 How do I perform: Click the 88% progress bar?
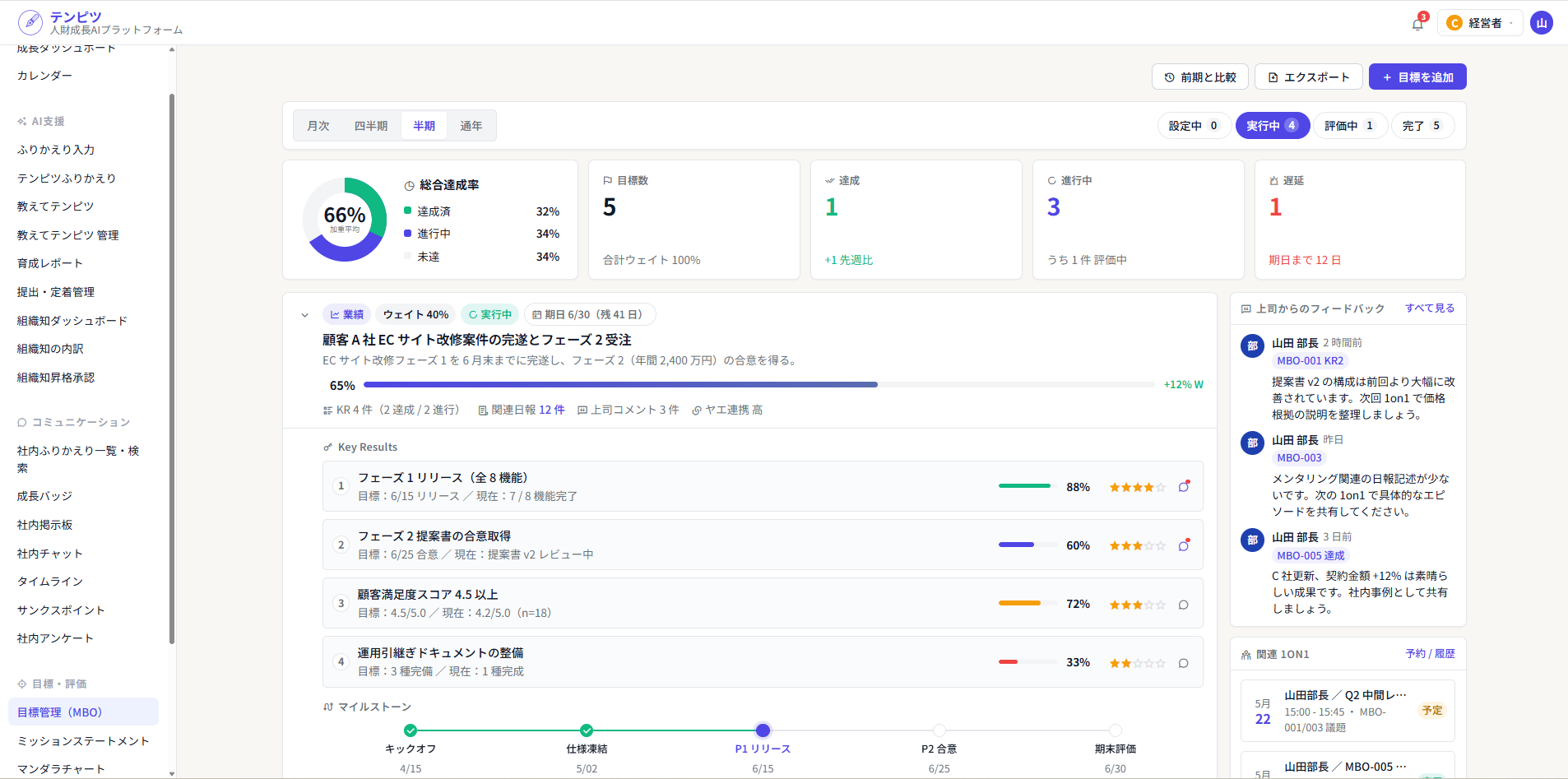[1028, 486]
